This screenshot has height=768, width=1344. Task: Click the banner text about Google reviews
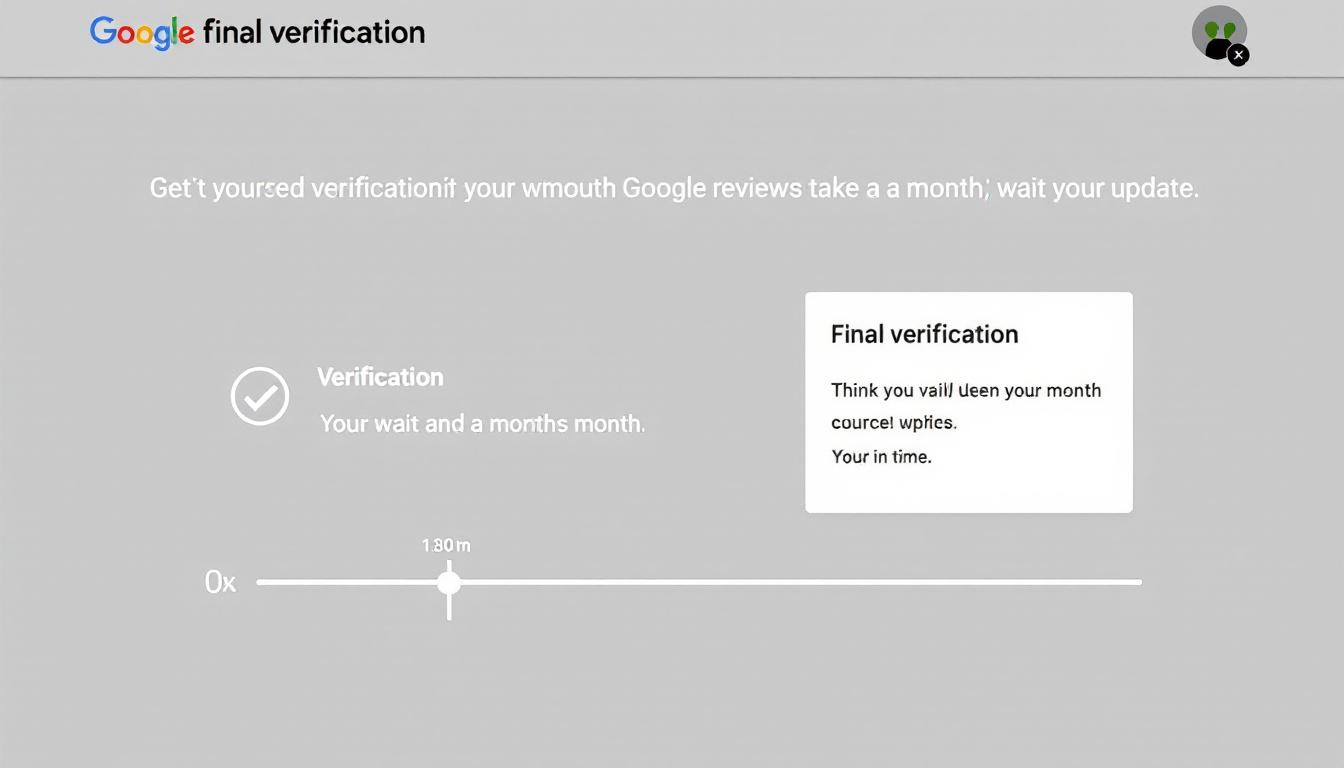tap(672, 188)
